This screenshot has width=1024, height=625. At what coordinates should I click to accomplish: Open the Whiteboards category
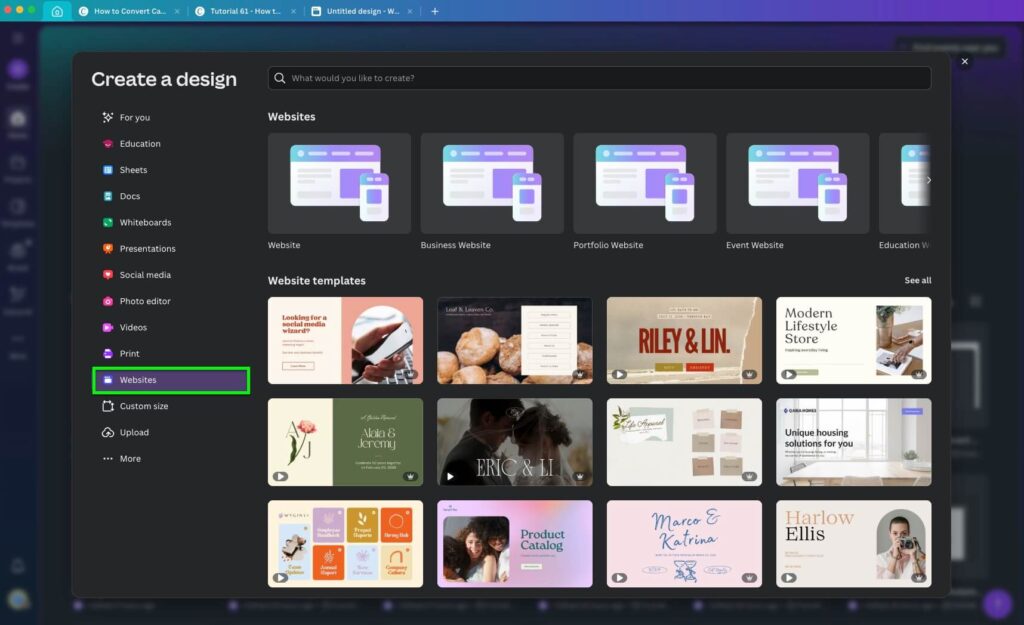coord(147,222)
